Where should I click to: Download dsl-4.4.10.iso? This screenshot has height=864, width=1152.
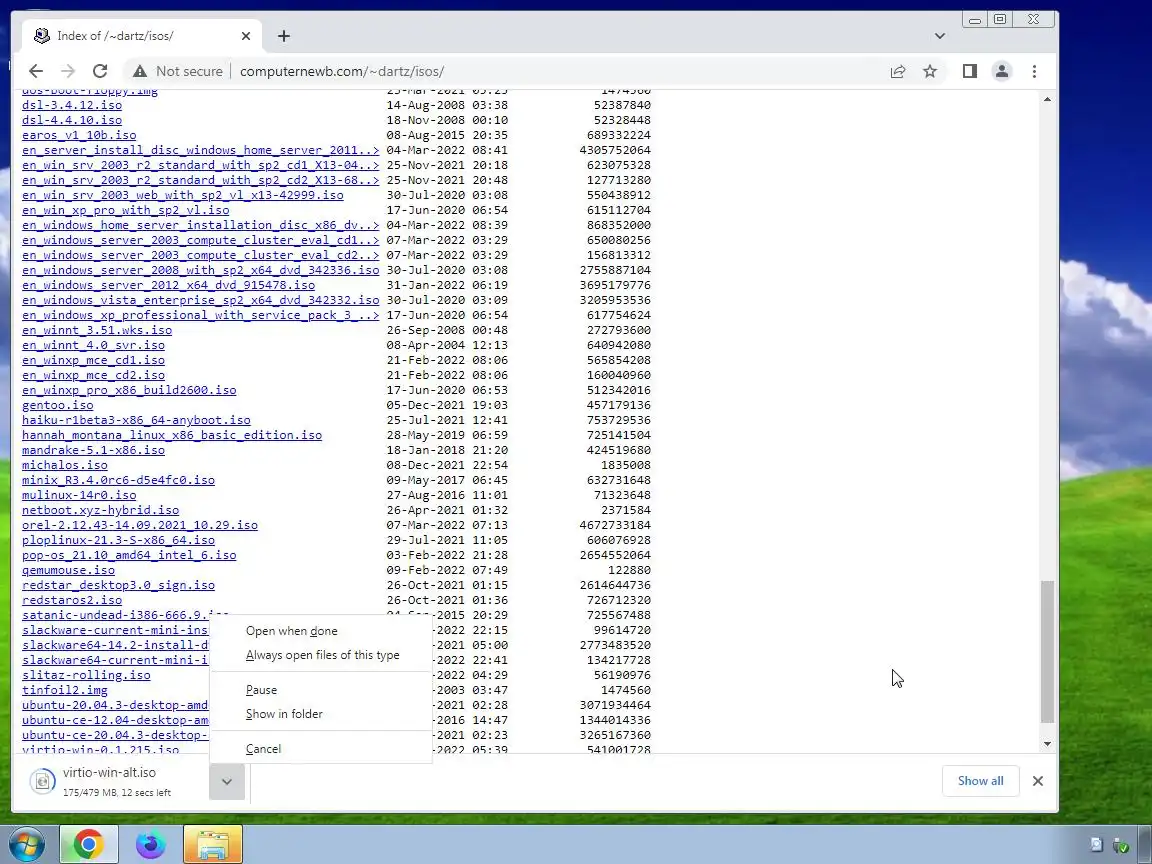coord(72,120)
